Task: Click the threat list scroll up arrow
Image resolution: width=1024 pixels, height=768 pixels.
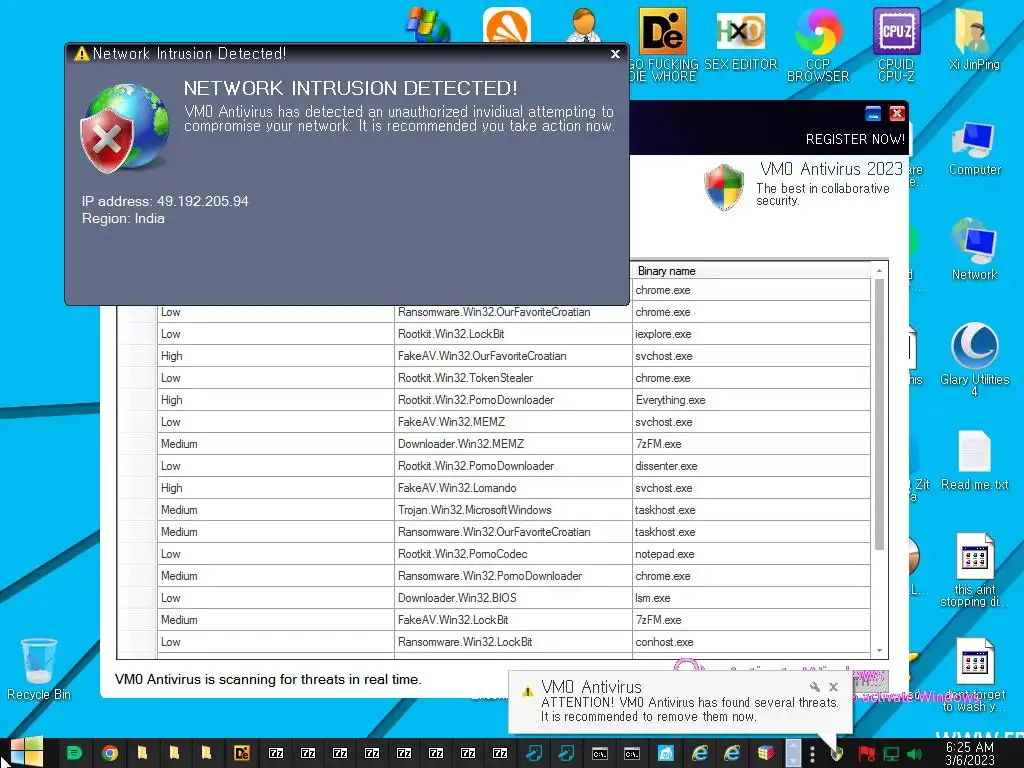Action: 879,270
